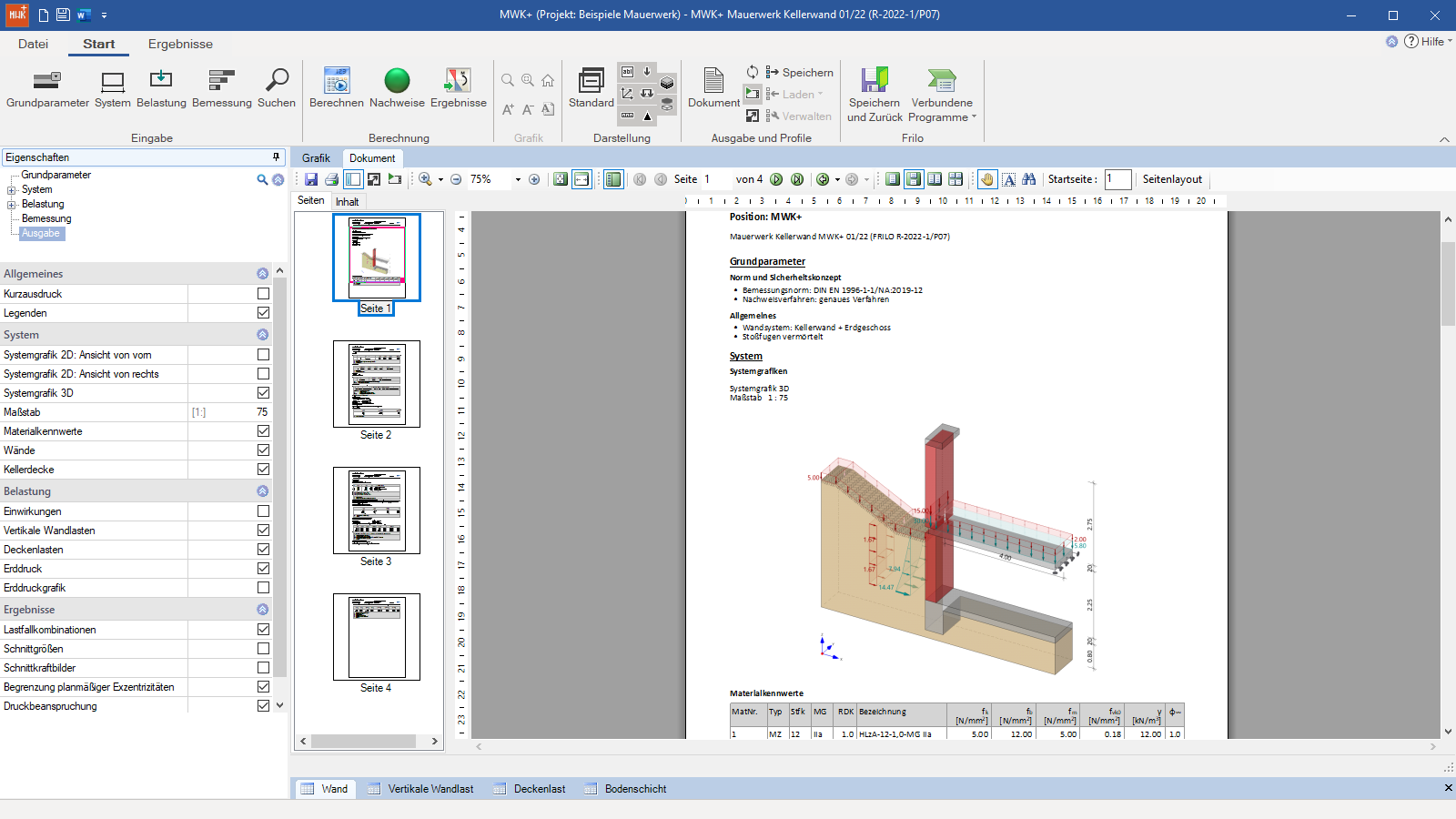Collapse the System properties section
The width and height of the screenshot is (1456, 819).
[262, 335]
